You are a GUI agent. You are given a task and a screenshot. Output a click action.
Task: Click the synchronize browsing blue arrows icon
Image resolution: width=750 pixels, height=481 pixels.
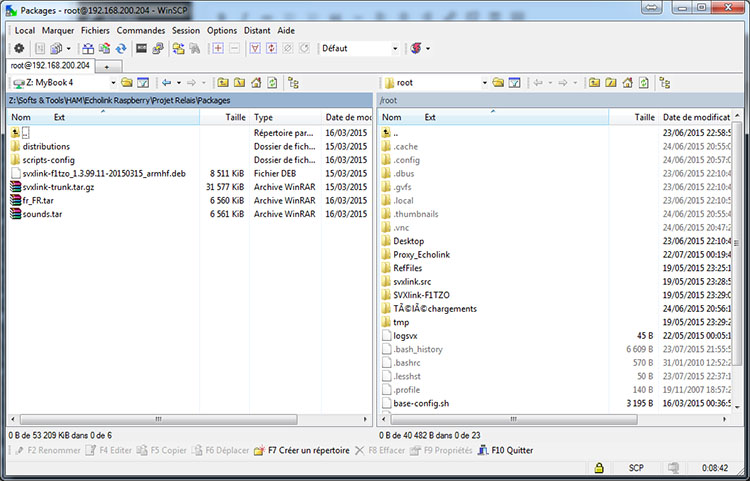(121, 48)
